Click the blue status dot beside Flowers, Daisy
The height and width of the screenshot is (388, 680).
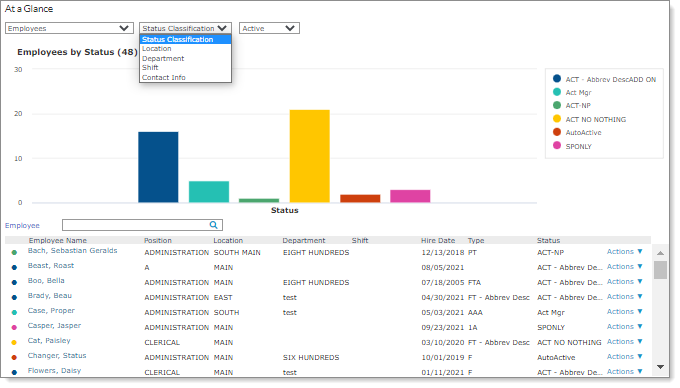pos(14,372)
